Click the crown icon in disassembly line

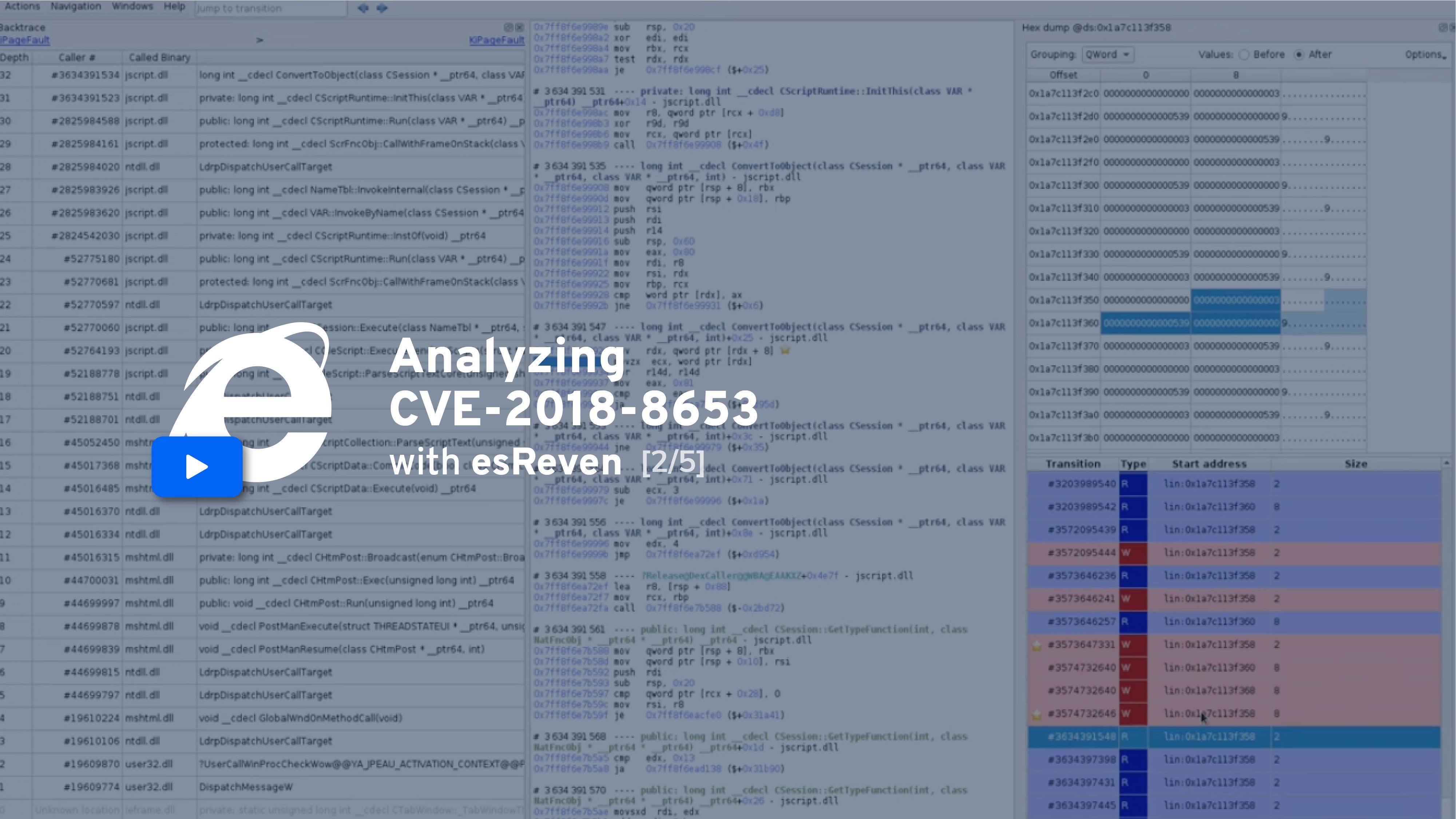[x=785, y=351]
